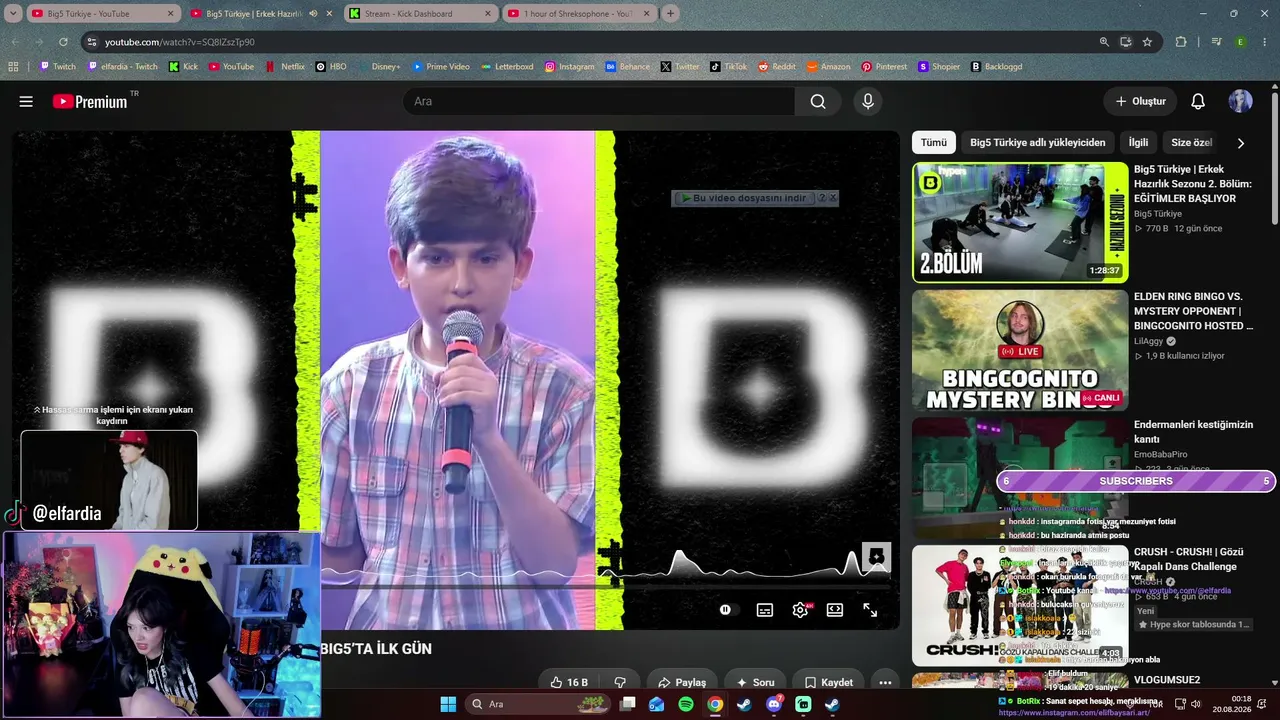The image size is (1280, 720).
Task: Like the video with 16 B button
Action: tap(569, 682)
